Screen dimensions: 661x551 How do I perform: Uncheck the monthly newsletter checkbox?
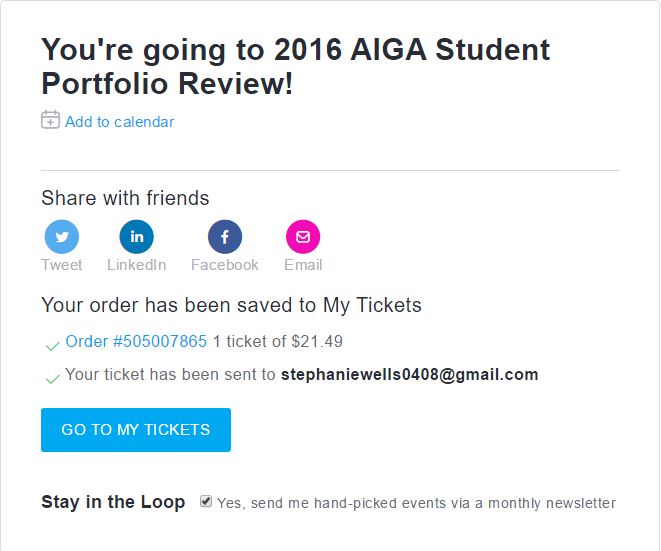pyautogui.click(x=206, y=501)
